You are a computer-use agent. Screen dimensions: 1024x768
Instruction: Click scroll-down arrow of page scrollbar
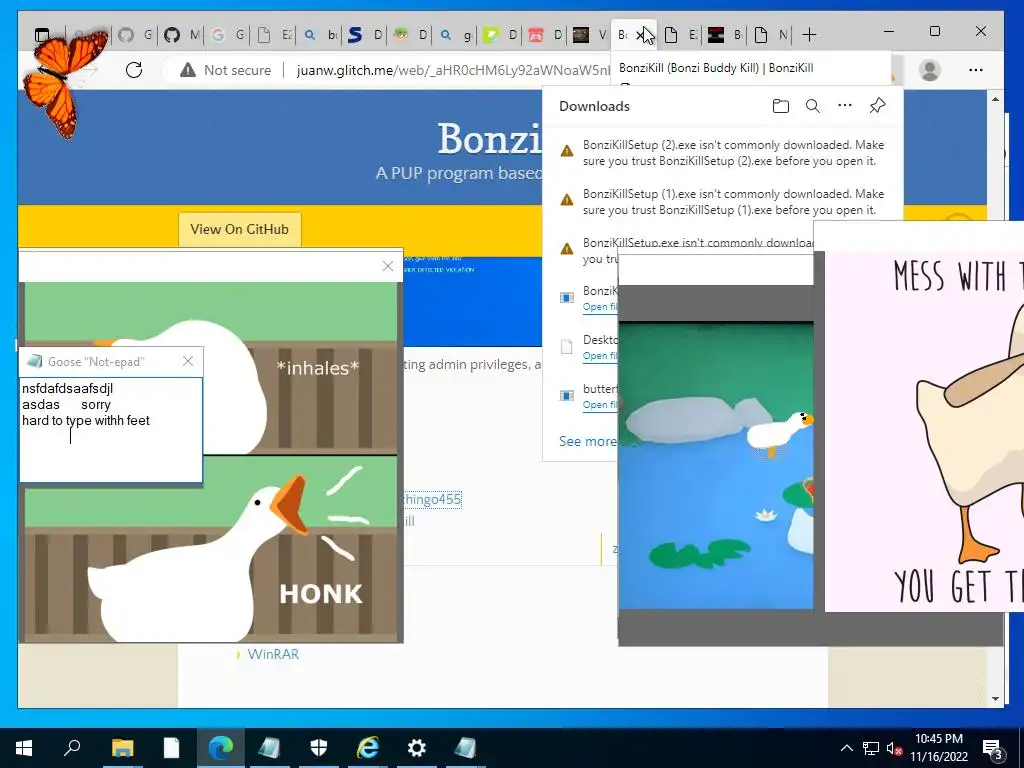point(995,699)
